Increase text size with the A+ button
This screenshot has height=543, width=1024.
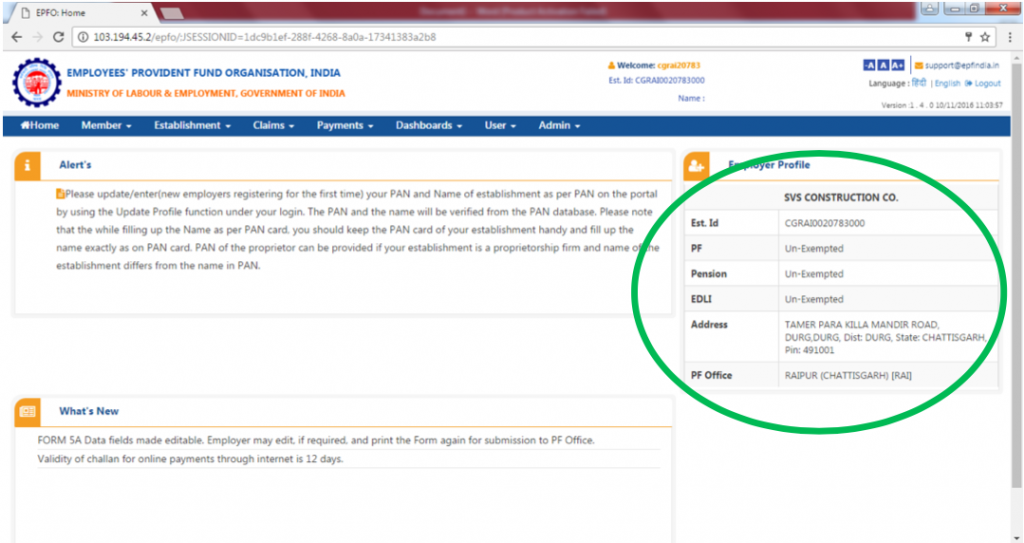898,65
